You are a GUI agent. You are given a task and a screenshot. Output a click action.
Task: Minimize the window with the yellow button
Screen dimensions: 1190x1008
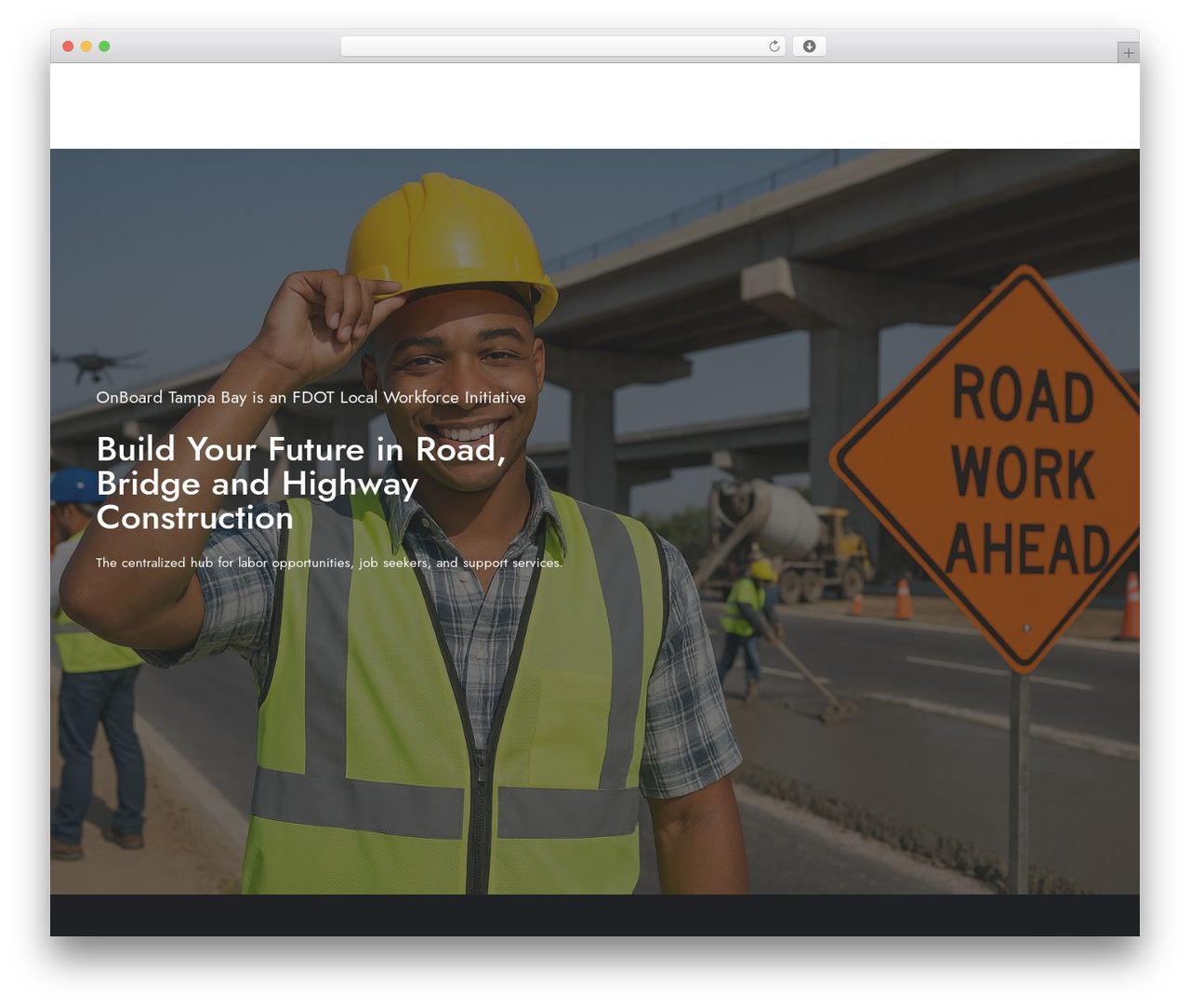[86, 46]
